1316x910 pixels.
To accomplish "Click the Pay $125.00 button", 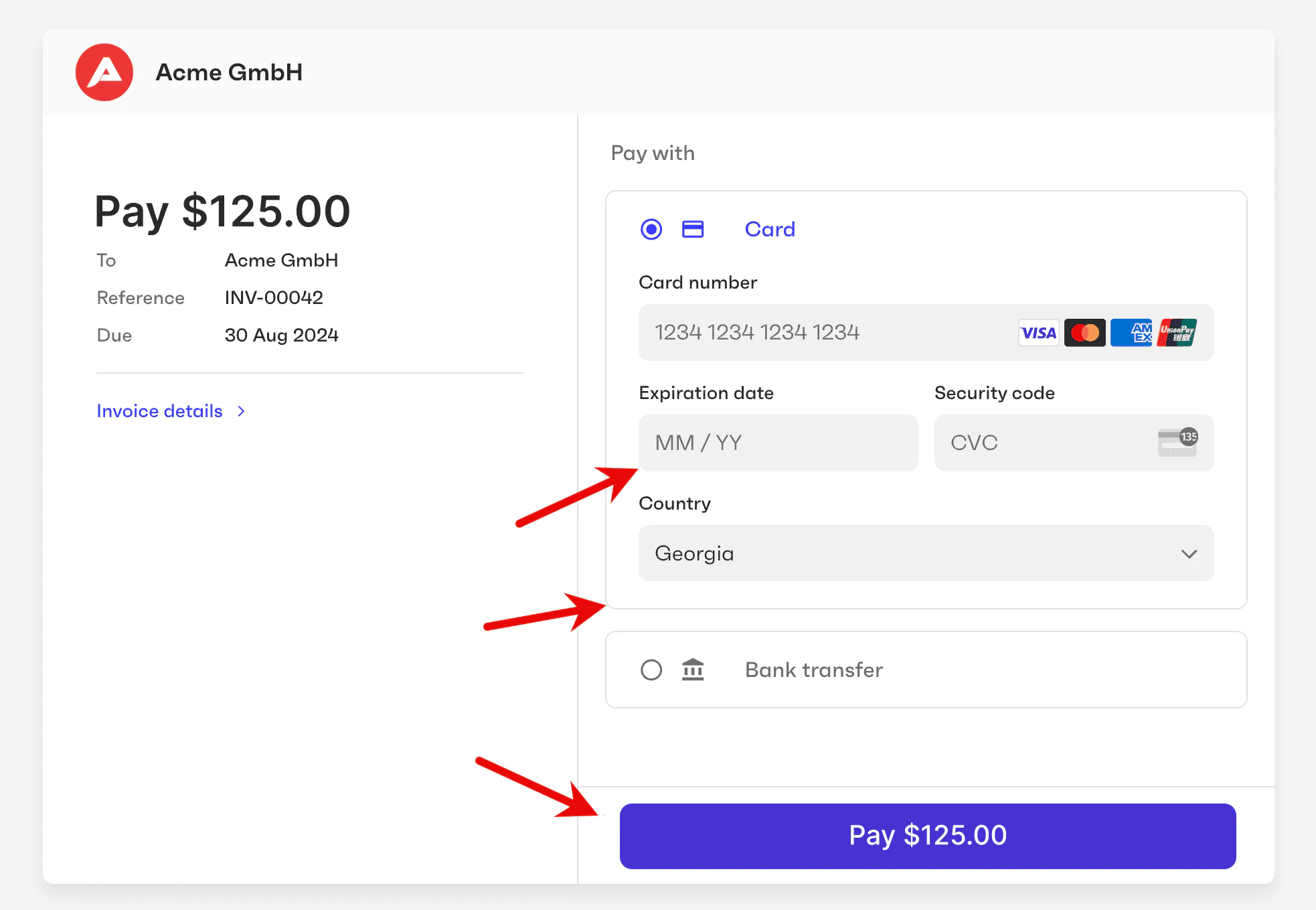I will [x=926, y=835].
